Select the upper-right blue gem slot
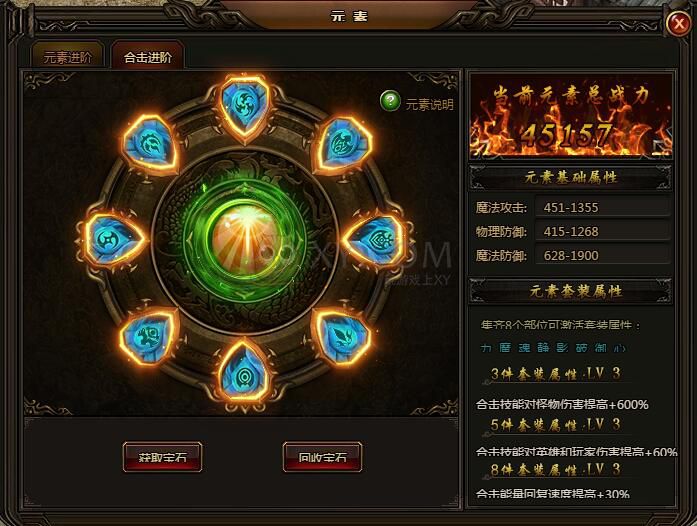The height and width of the screenshot is (526, 697). pos(343,145)
